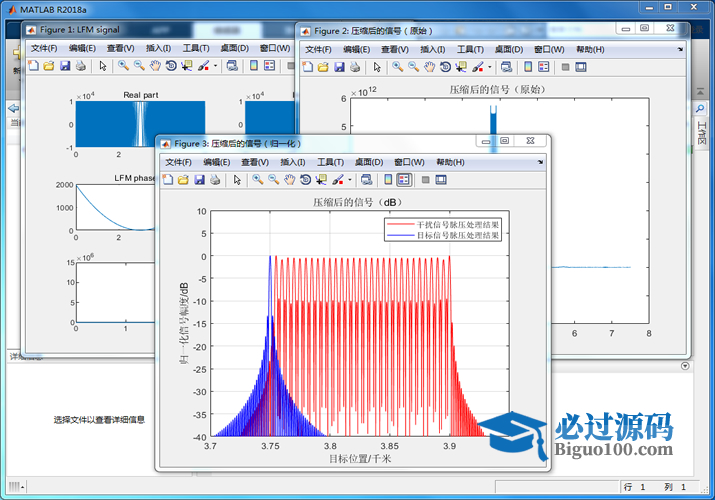715x500 pixels.
Task: Save figure icon in Figure 3 toolbar
Action: [x=199, y=180]
